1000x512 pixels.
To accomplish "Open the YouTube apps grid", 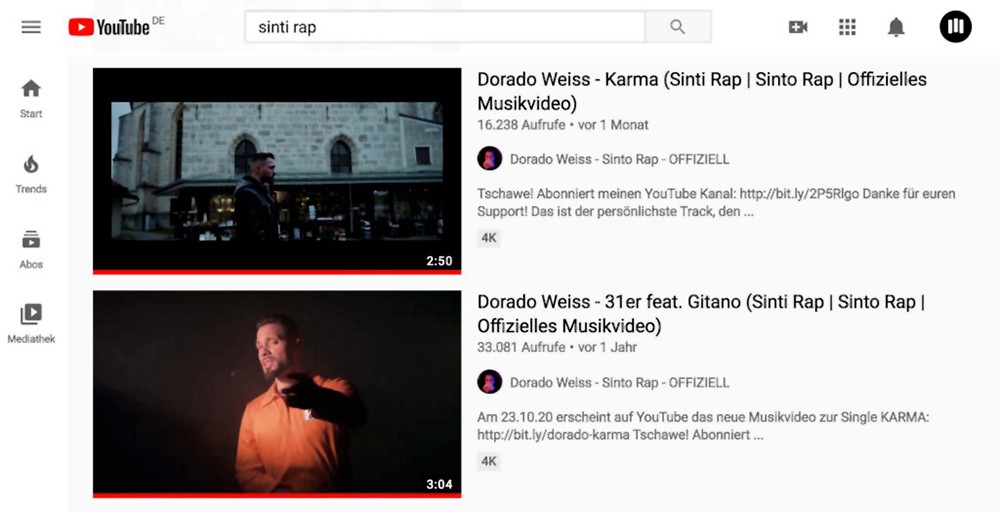I will (847, 27).
